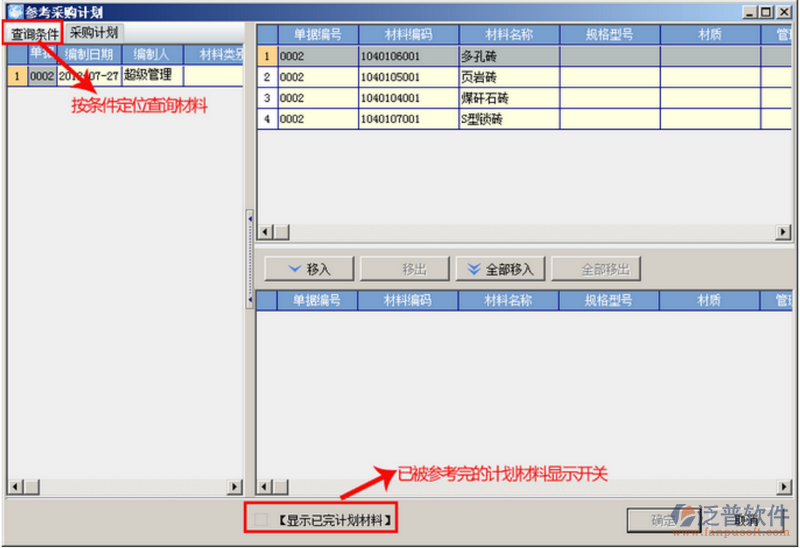Click 全部移入 to move all materials
This screenshot has width=800, height=548.
point(501,269)
